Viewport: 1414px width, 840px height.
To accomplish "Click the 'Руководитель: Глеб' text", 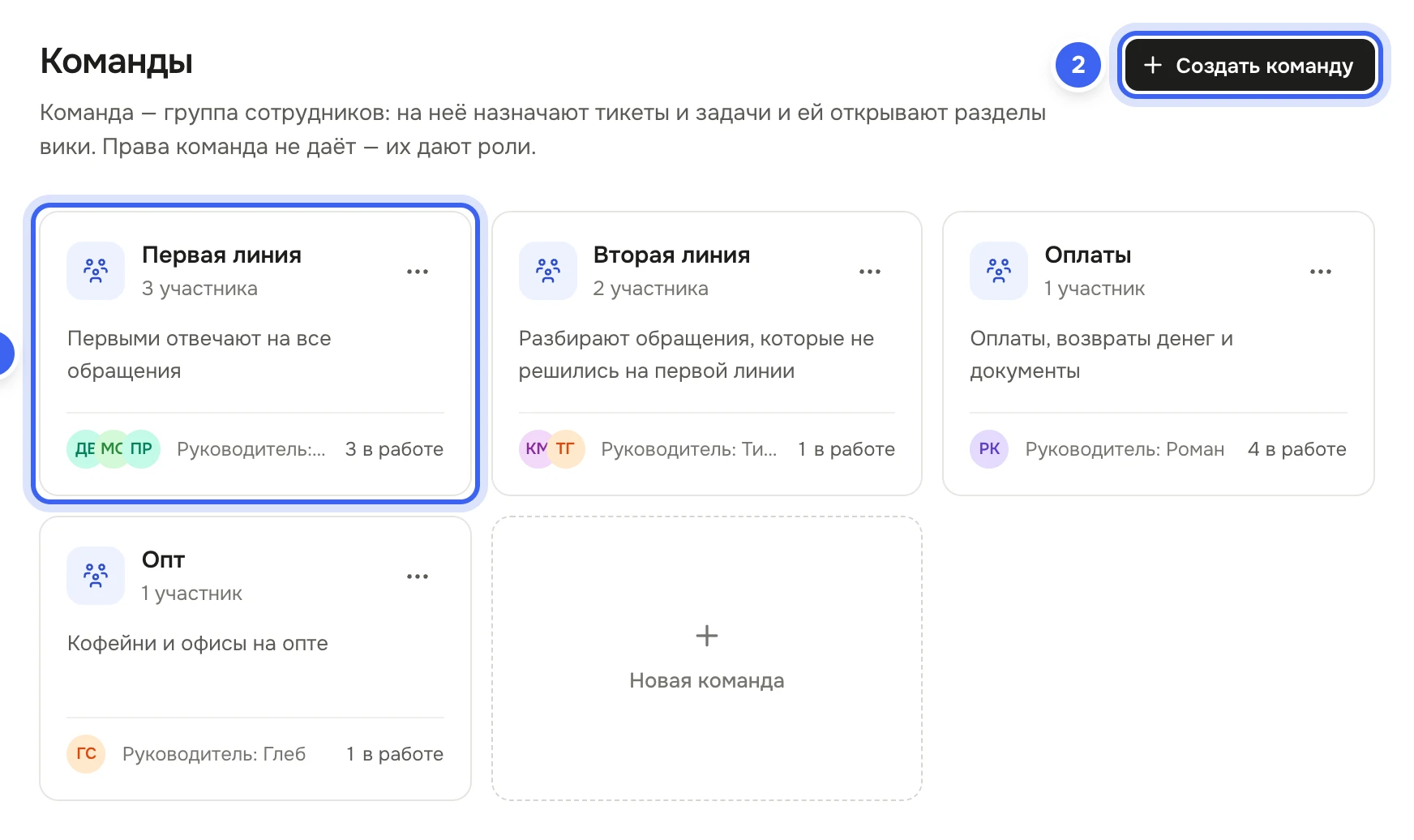I will [x=214, y=754].
